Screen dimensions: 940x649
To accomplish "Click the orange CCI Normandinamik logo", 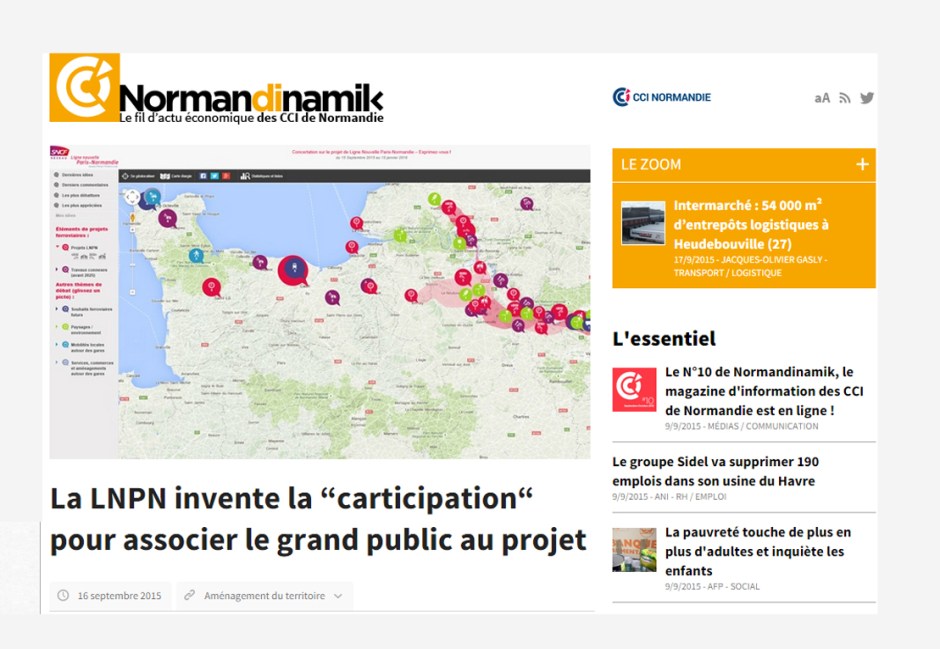I will click(x=84, y=88).
